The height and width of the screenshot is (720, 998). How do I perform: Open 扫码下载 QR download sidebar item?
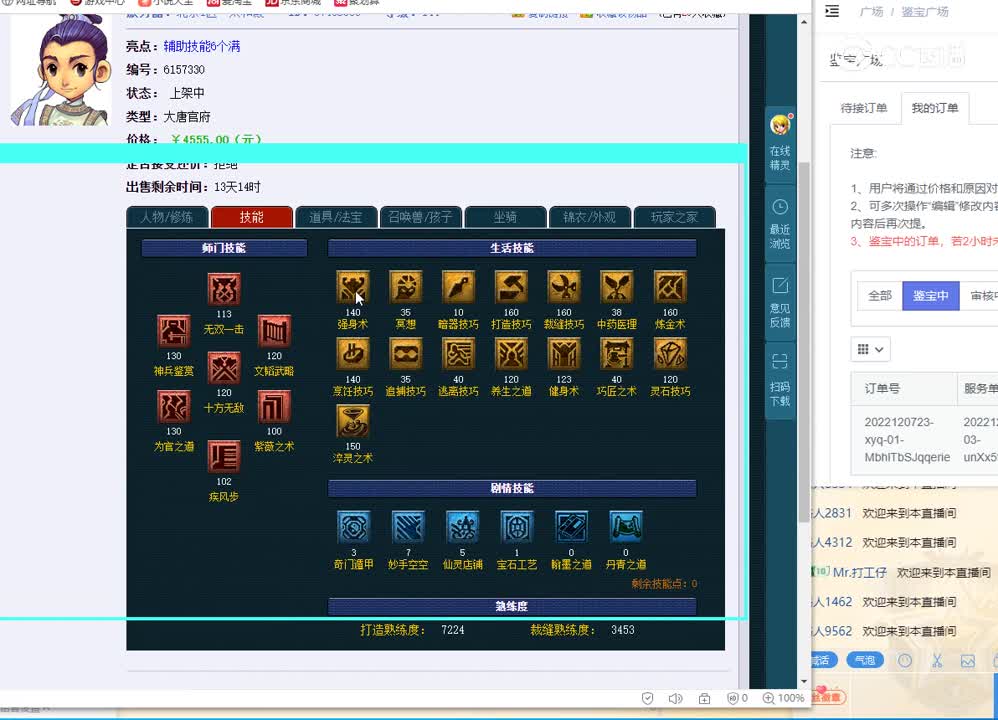780,381
